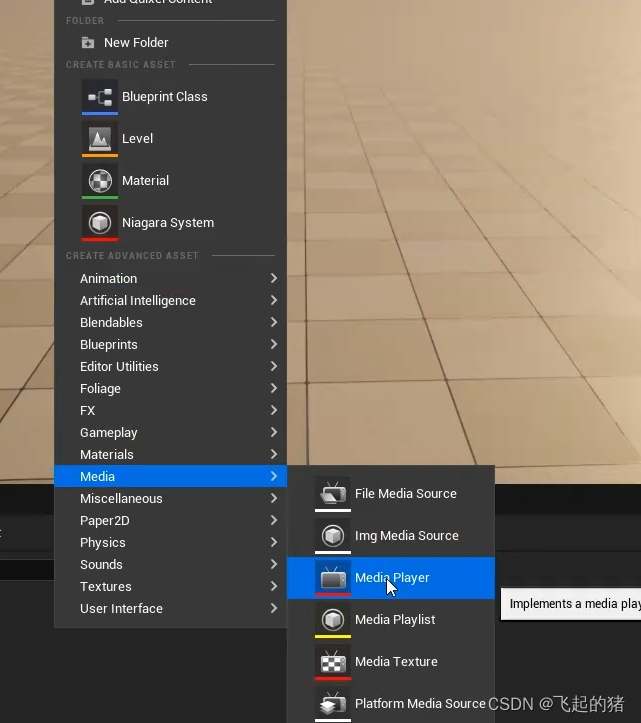
Task: Click the Sounds submenu chevron
Action: [x=274, y=564]
